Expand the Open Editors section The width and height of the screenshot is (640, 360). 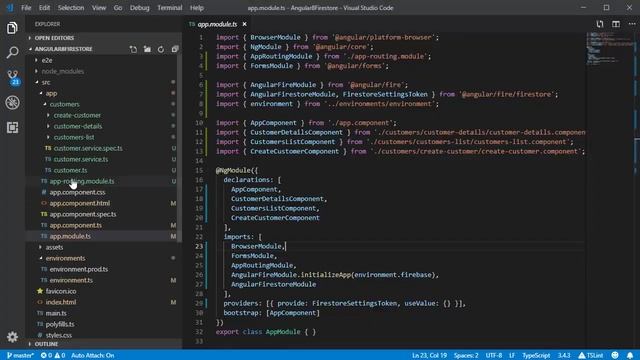[104, 38]
